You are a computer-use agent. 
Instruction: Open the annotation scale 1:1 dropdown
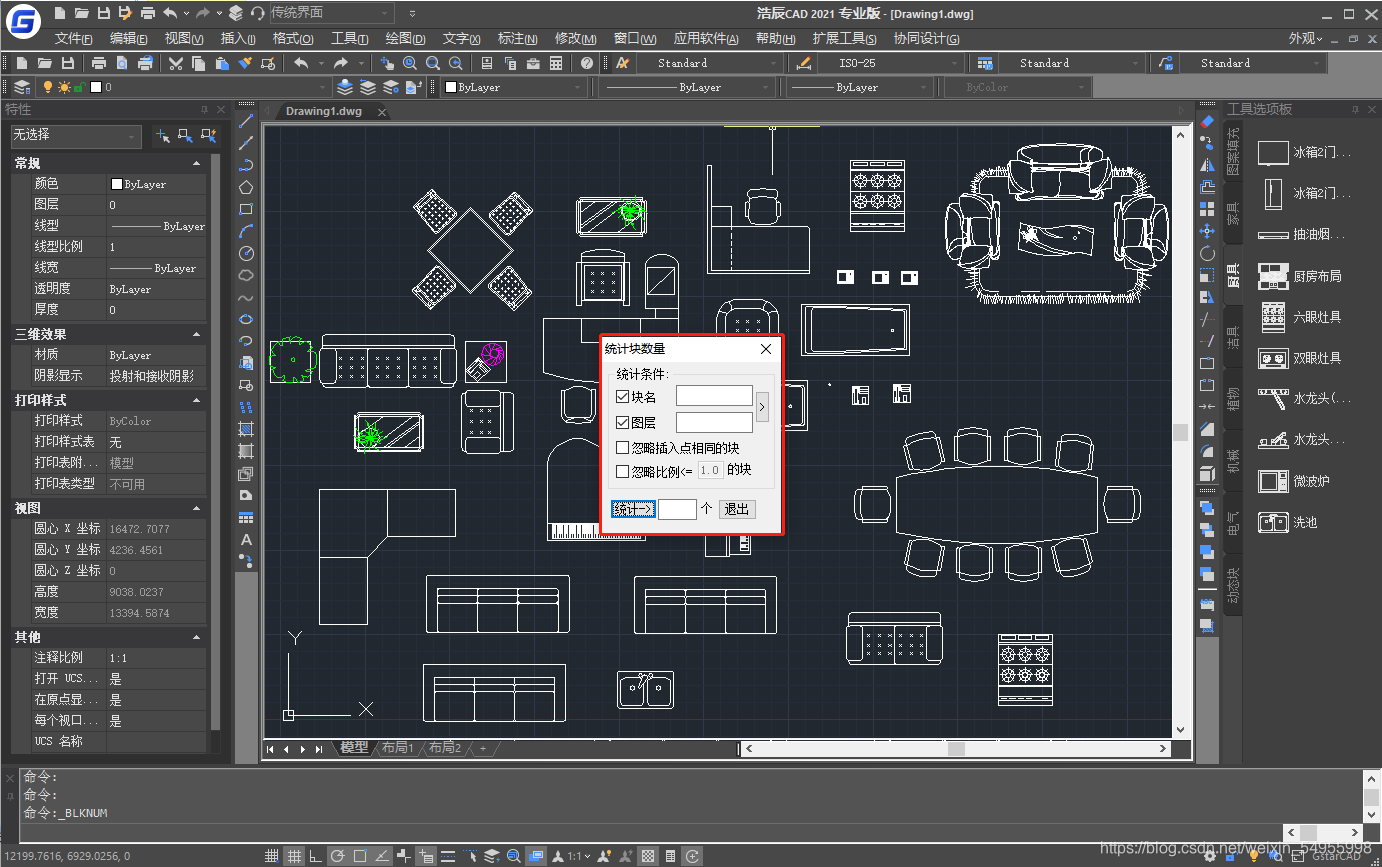[578, 856]
